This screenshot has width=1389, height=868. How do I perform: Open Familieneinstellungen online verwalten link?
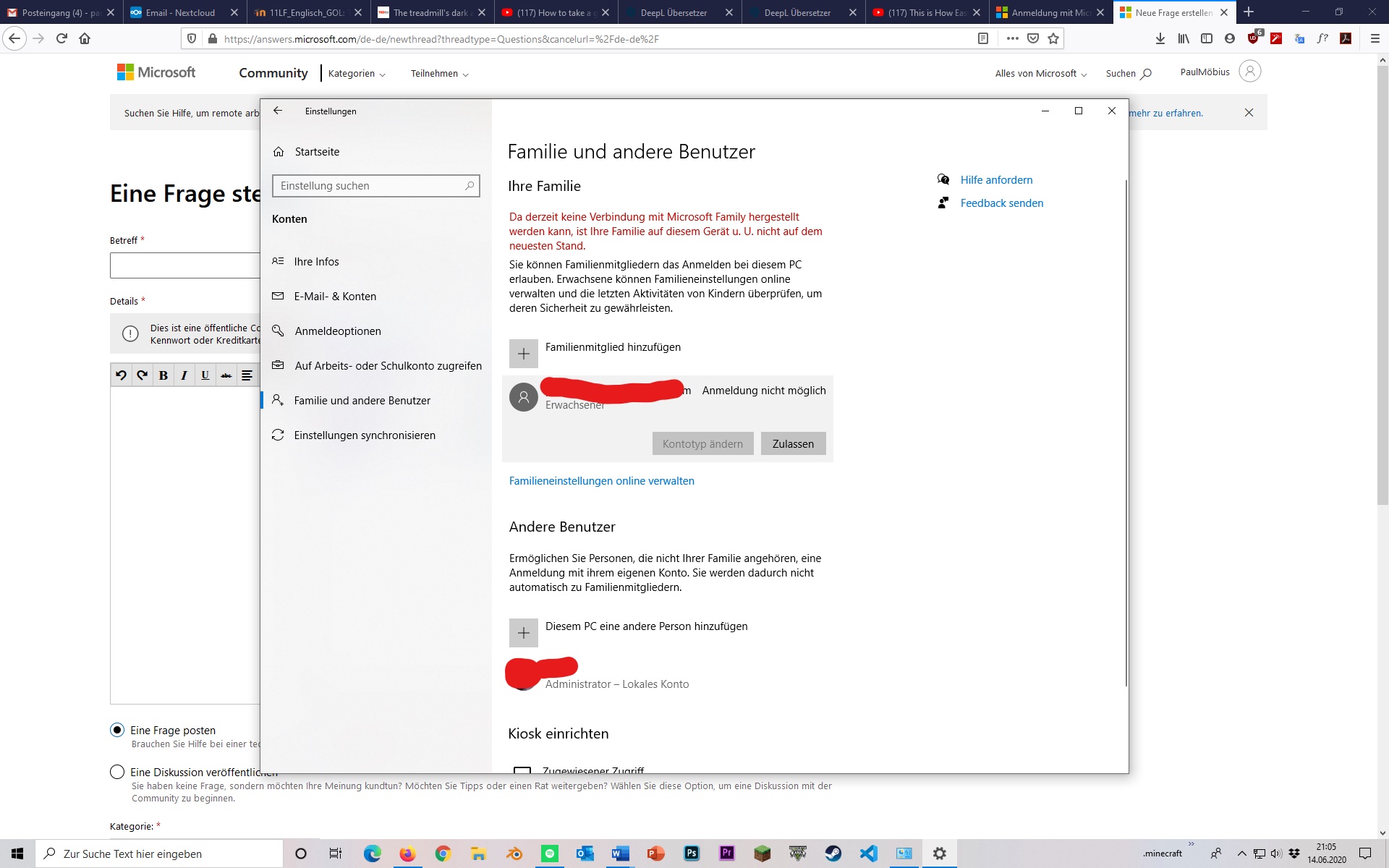click(602, 481)
